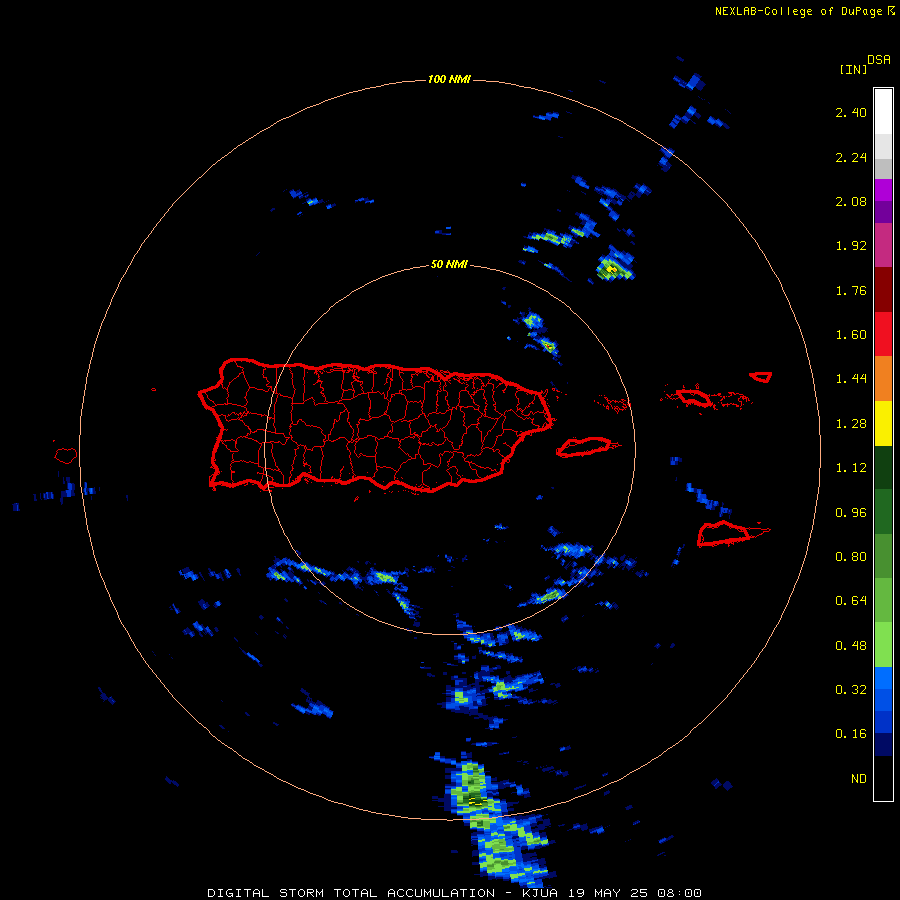The image size is (900, 900).
Task: Click Mona Island outline west of 100 NMI ring
Action: click(66, 456)
